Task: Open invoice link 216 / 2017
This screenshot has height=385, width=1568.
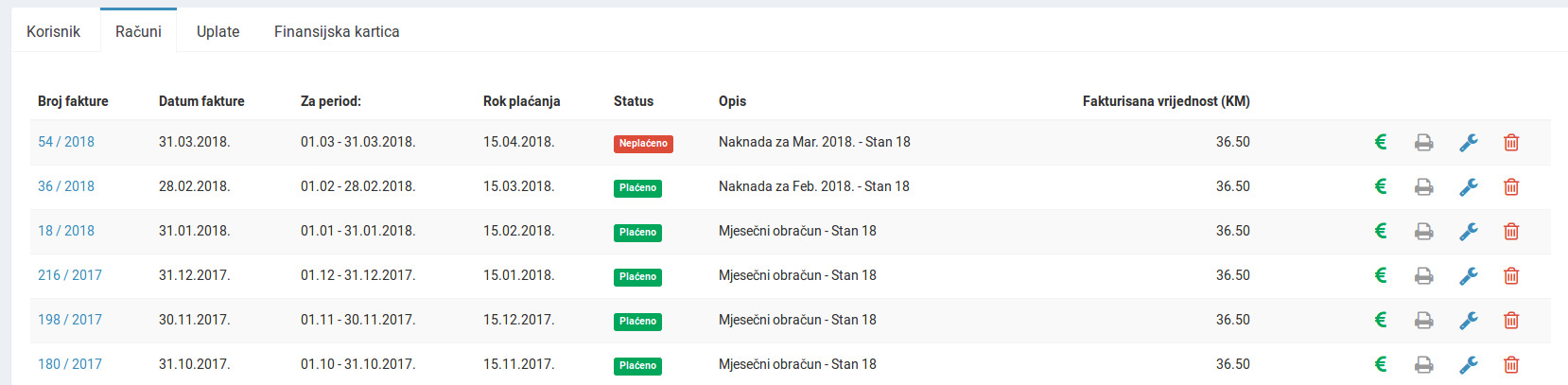Action: point(70,275)
